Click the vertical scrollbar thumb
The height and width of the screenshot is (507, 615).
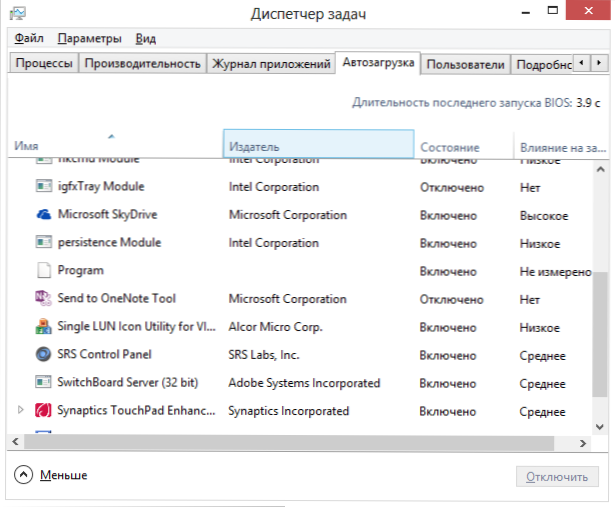600,334
